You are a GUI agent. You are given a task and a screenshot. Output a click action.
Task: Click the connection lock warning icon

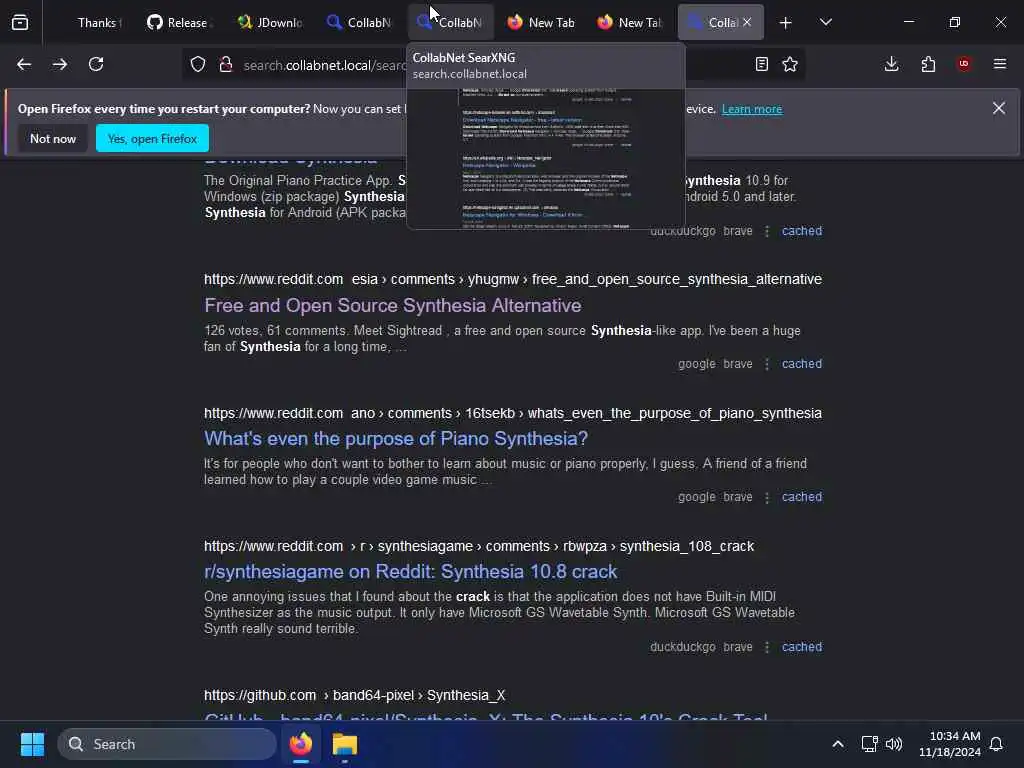226,65
